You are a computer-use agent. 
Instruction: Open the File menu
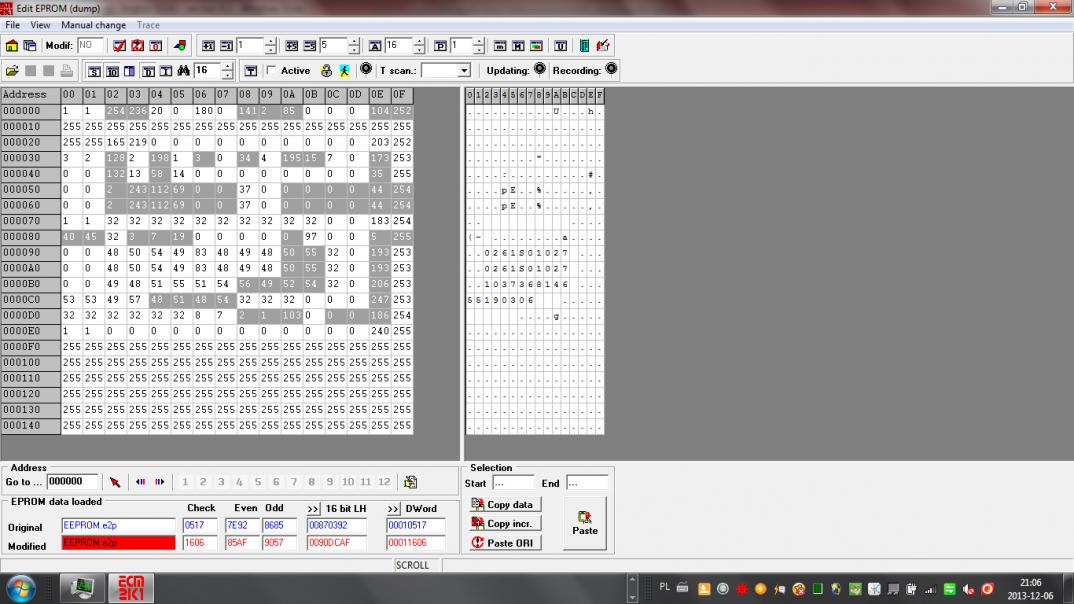(x=13, y=25)
